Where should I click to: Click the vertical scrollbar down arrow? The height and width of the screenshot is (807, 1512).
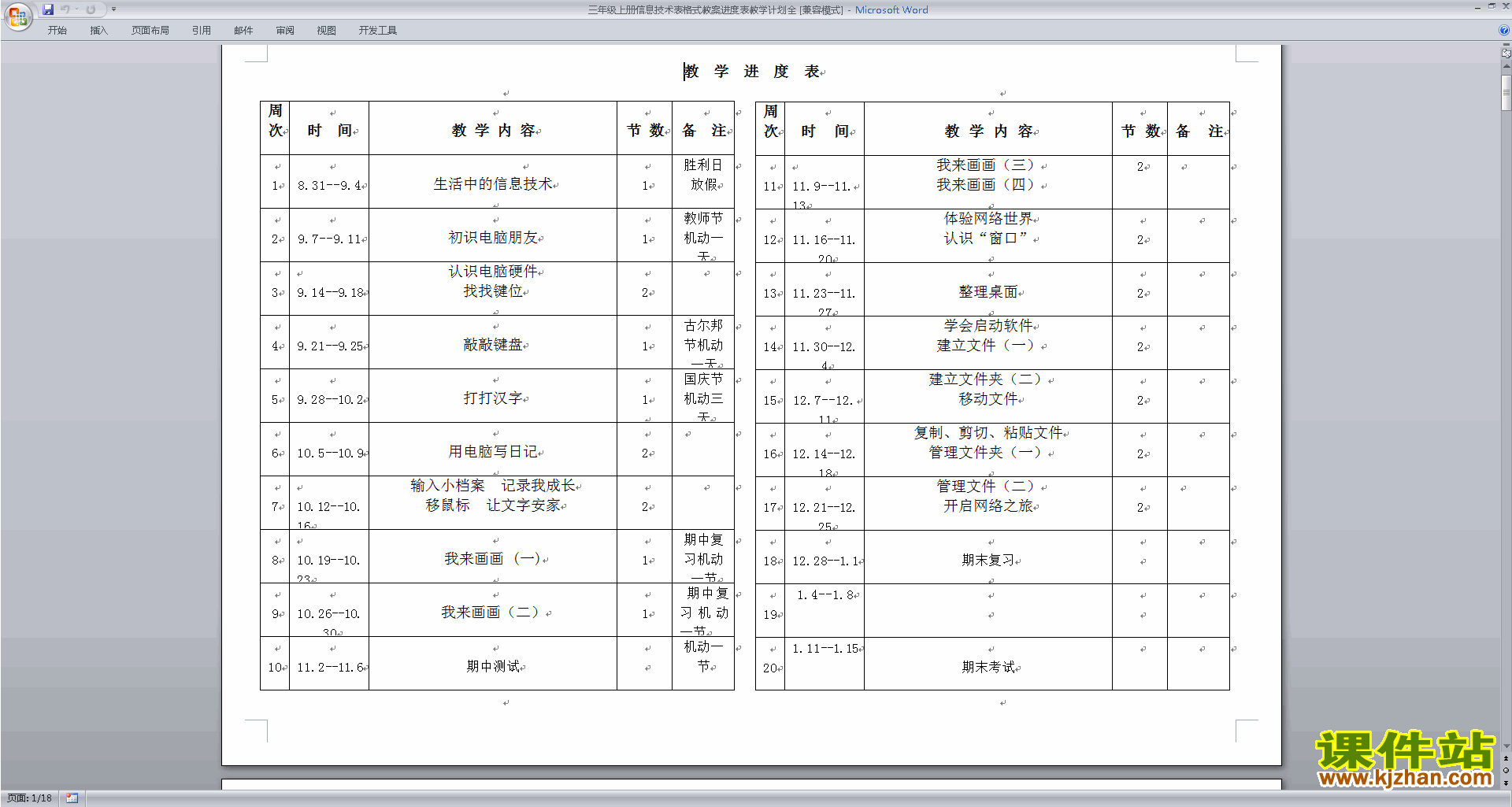[1506, 746]
